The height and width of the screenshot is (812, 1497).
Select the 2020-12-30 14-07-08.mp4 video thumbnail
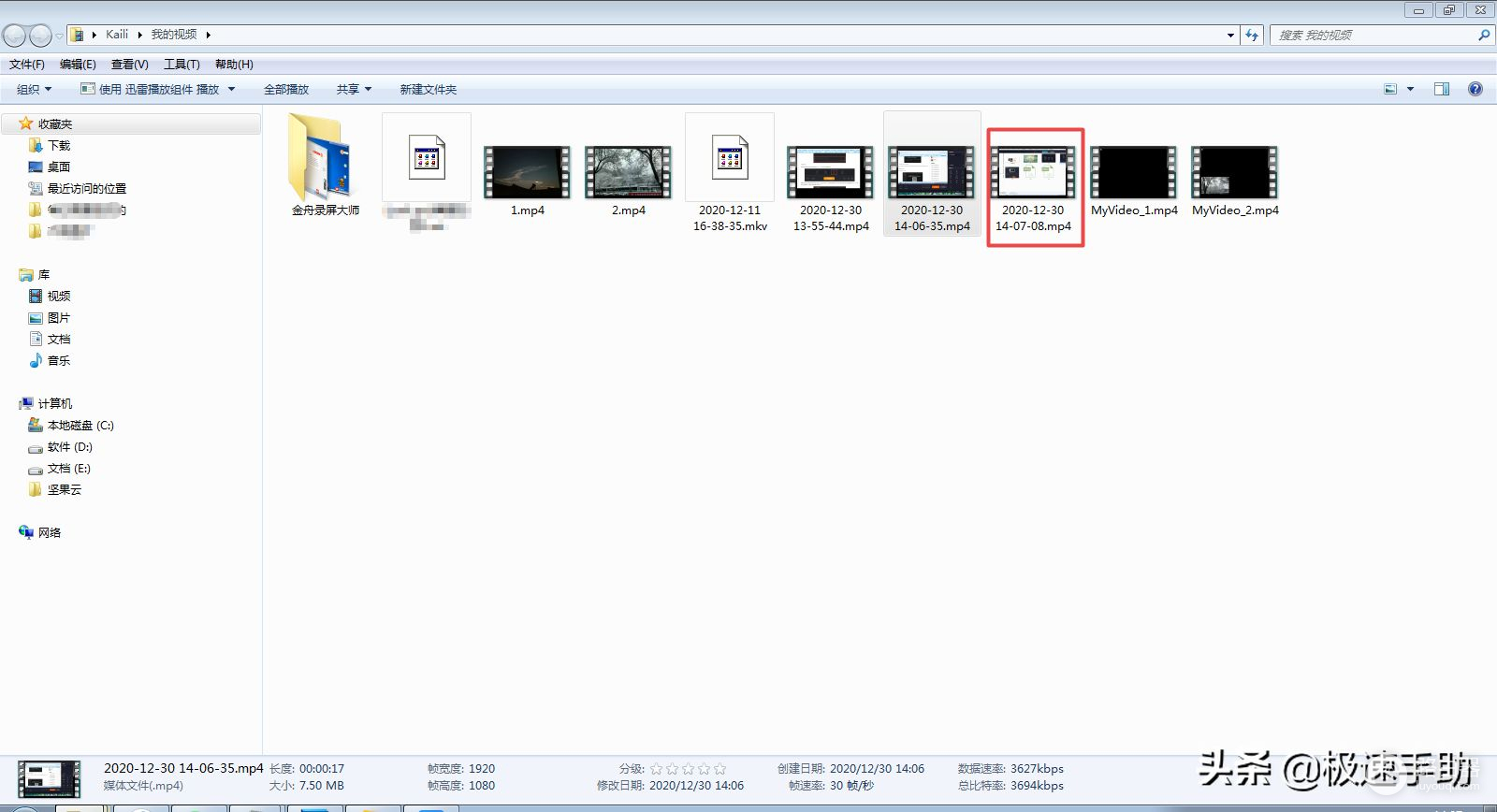tap(1033, 173)
